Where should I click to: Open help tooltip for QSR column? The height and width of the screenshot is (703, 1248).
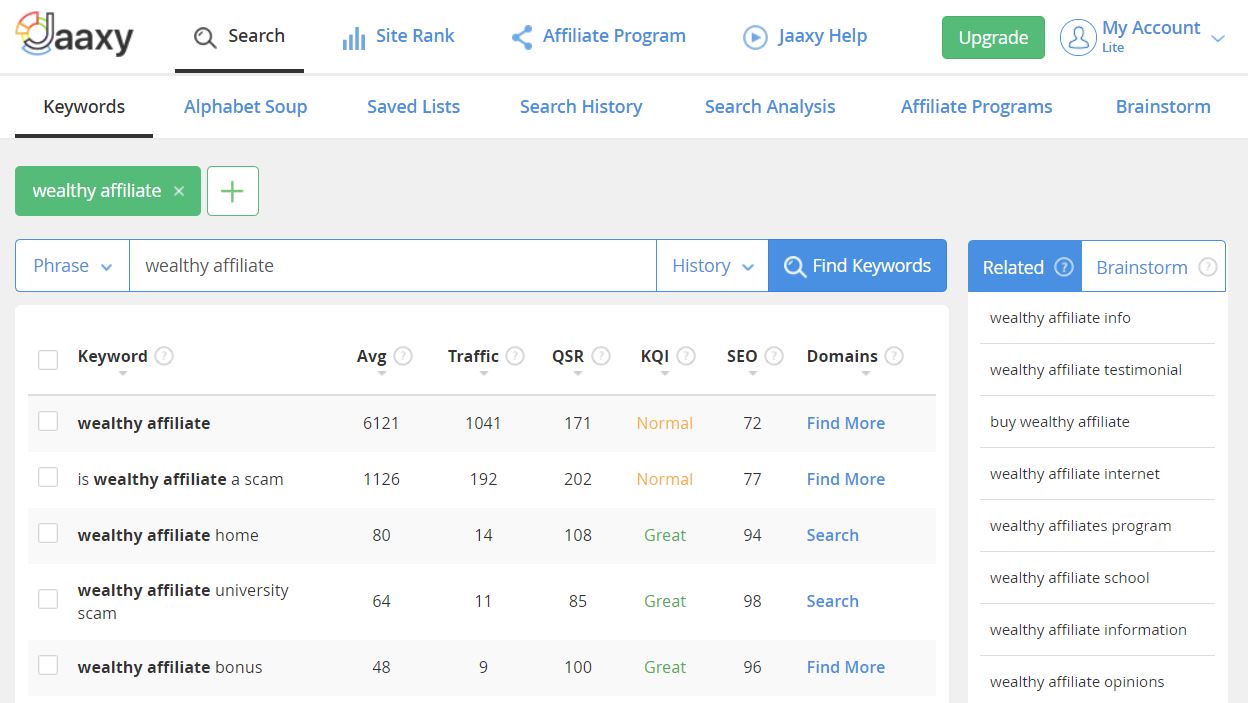click(x=601, y=355)
